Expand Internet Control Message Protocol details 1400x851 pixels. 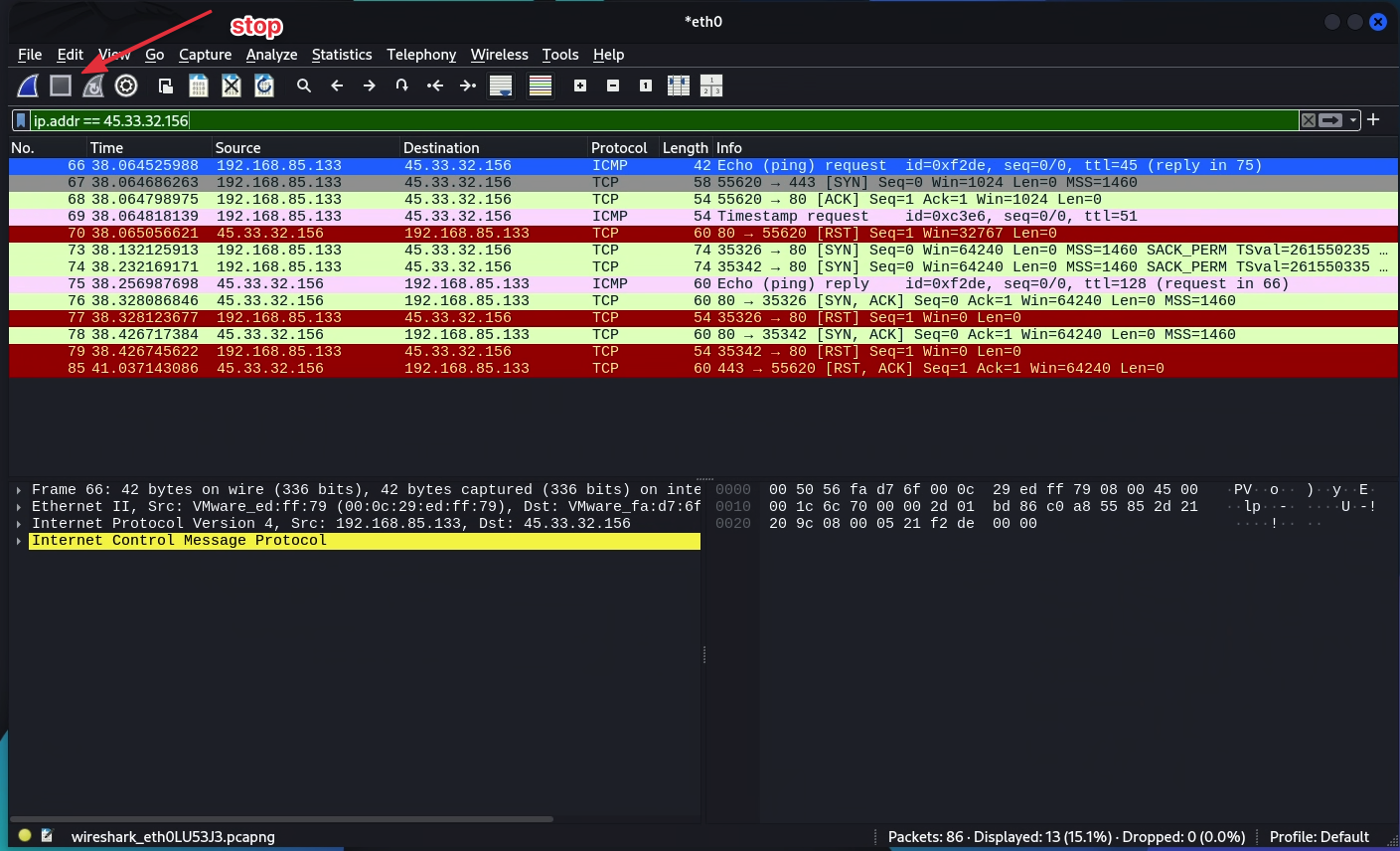pyautogui.click(x=19, y=541)
